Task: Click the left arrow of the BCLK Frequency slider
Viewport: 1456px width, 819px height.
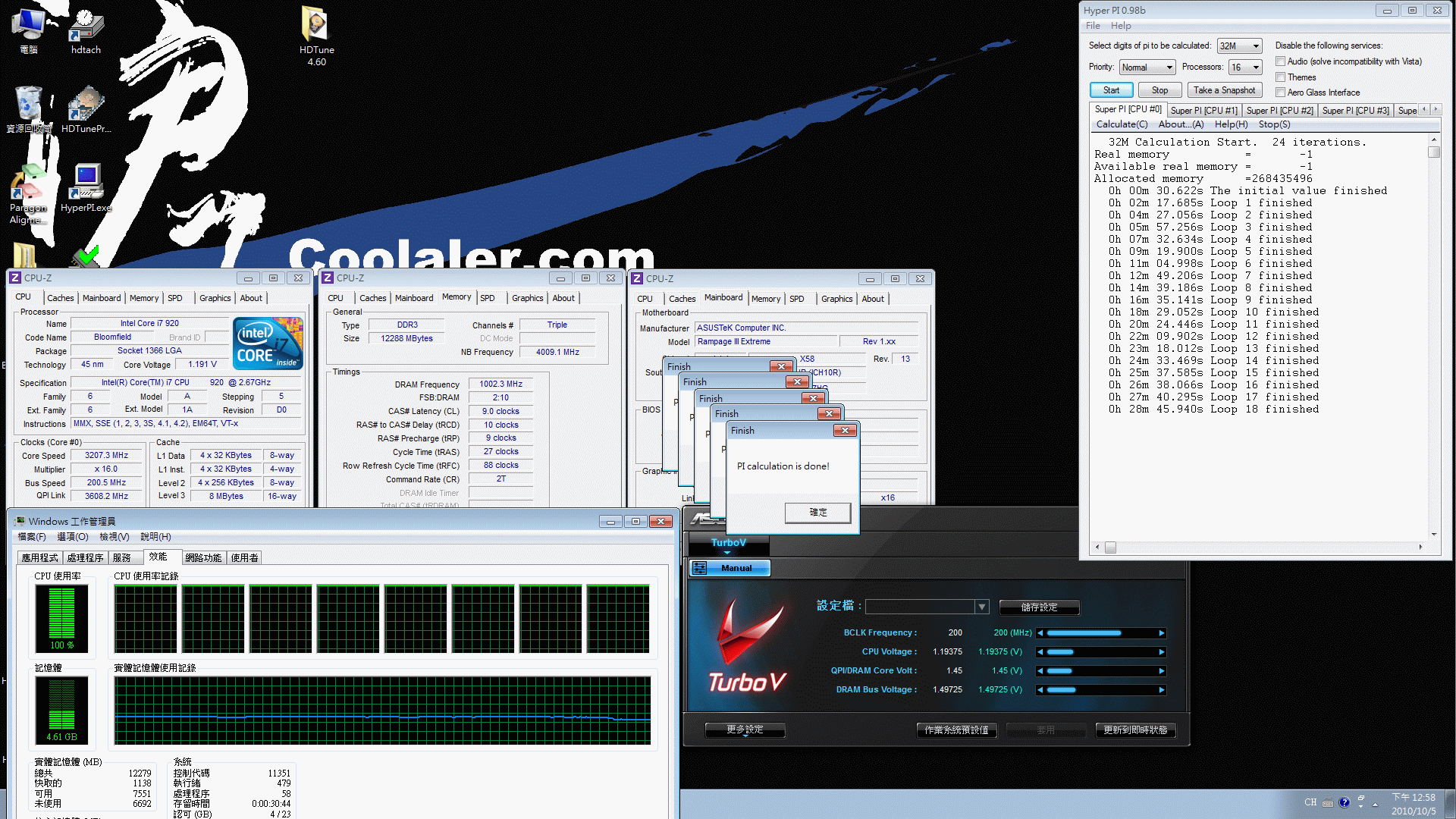Action: tap(1040, 633)
